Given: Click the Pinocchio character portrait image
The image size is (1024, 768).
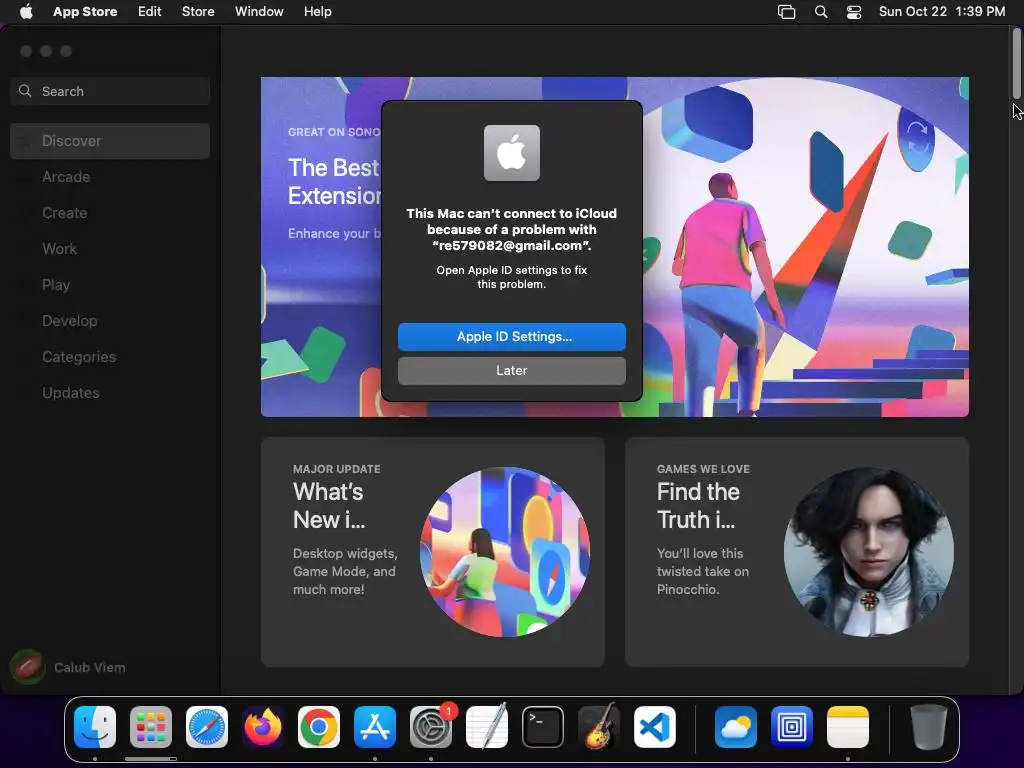Looking at the screenshot, I should 869,552.
